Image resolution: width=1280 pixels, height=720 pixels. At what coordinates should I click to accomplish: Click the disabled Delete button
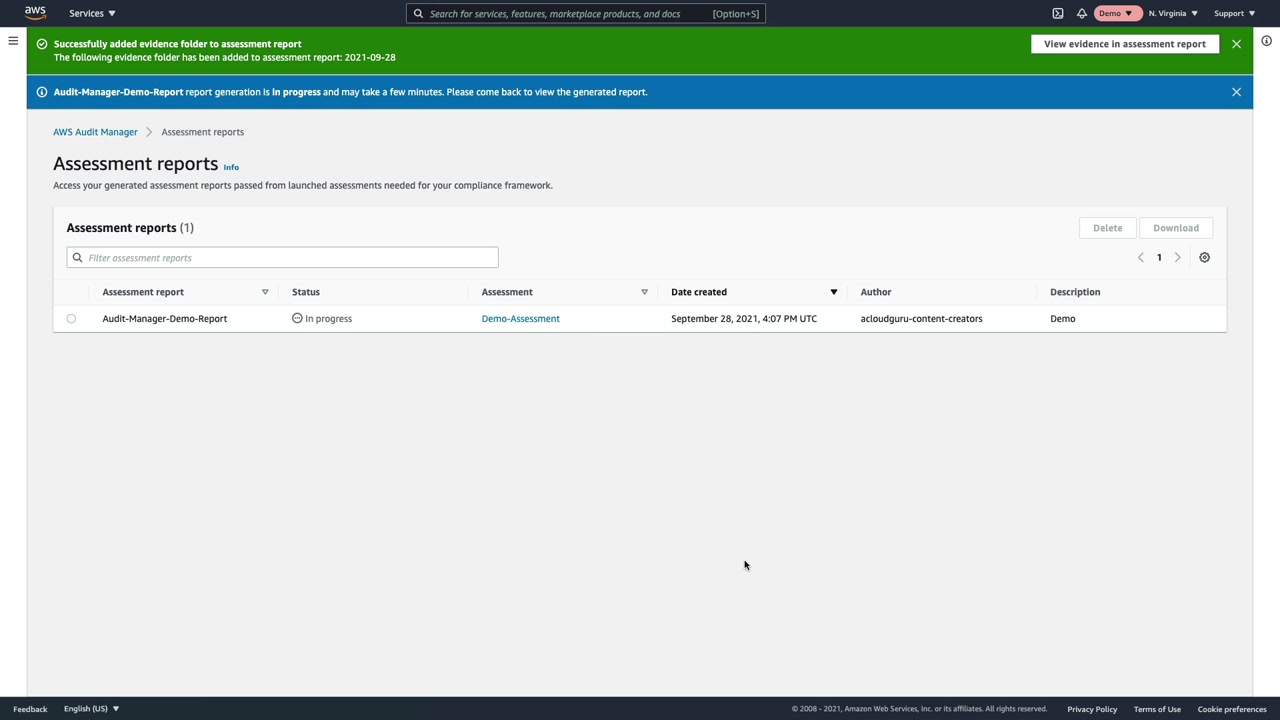pyautogui.click(x=1107, y=228)
